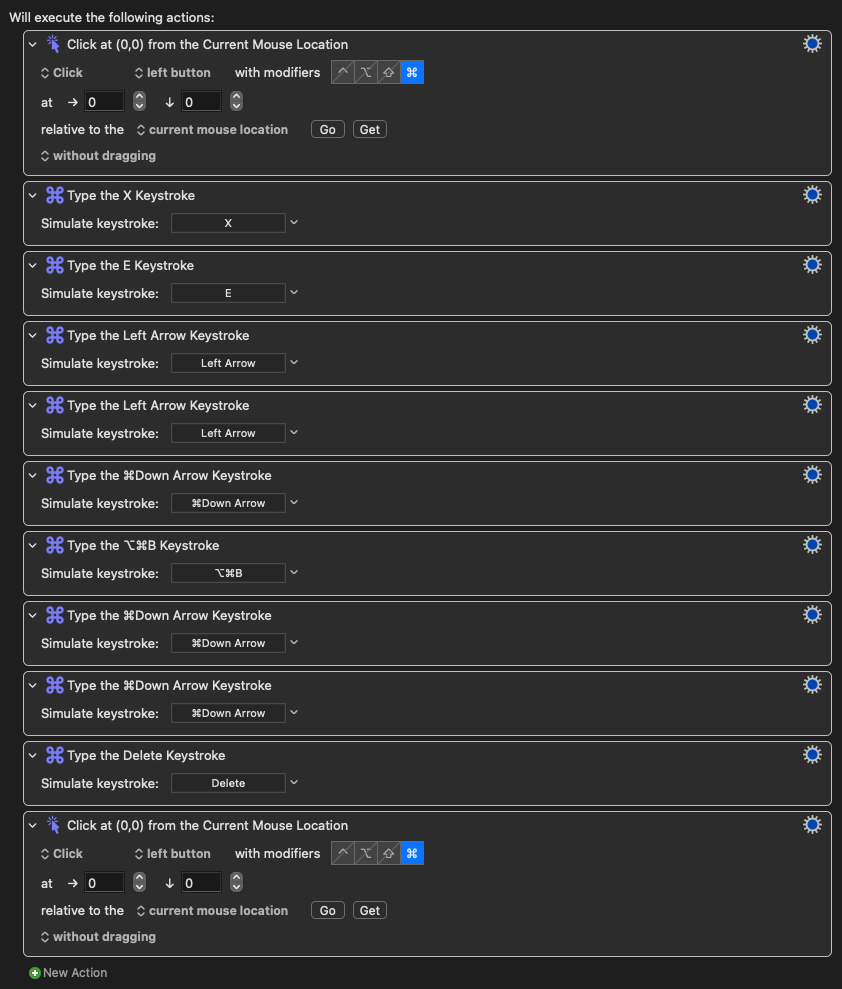Open keystroke options arrow beside Delete field
Screen dimensions: 842x989
294,783
